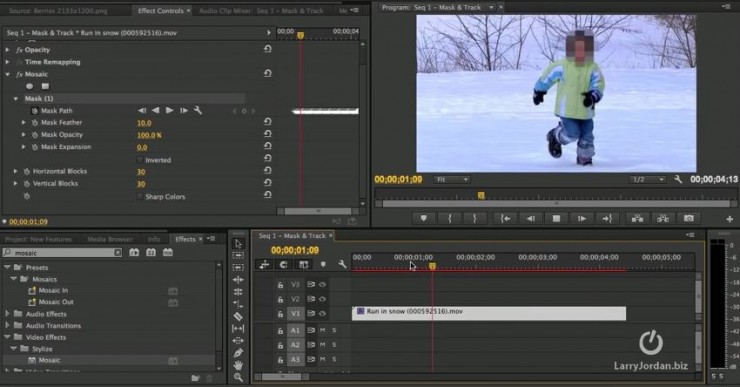Open Mask Path tracking settings wrench
This screenshot has width=740, height=387.
coord(198,110)
